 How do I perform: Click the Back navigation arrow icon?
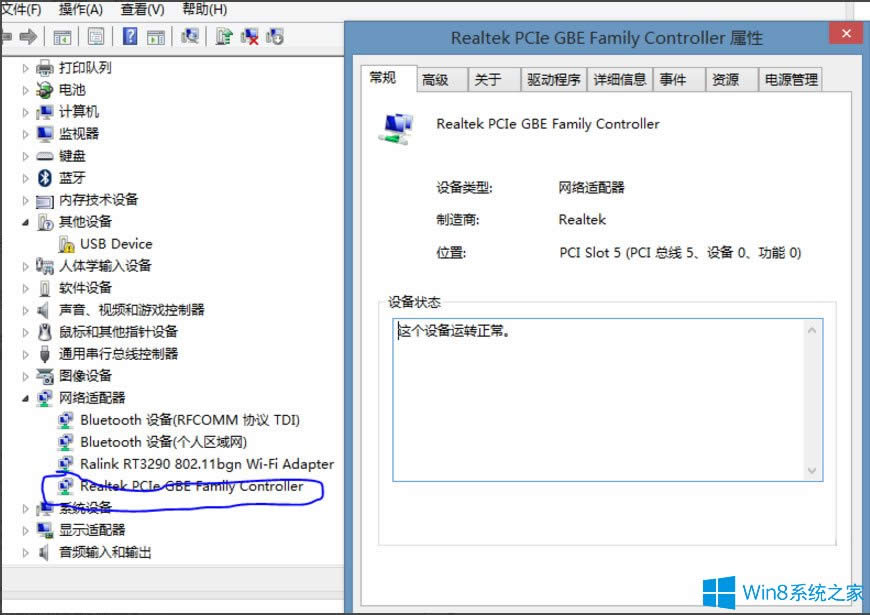(x=8, y=37)
